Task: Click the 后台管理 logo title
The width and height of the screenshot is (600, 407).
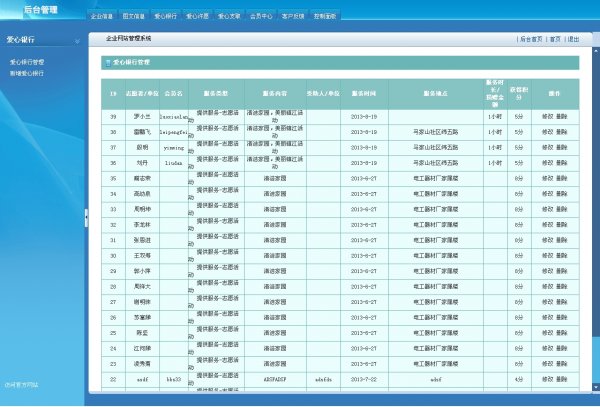Action: pyautogui.click(x=41, y=10)
